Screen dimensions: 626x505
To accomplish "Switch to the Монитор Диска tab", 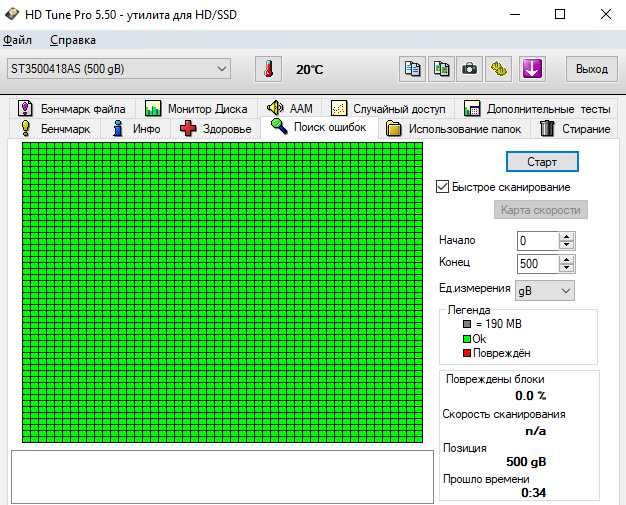I will pos(196,108).
